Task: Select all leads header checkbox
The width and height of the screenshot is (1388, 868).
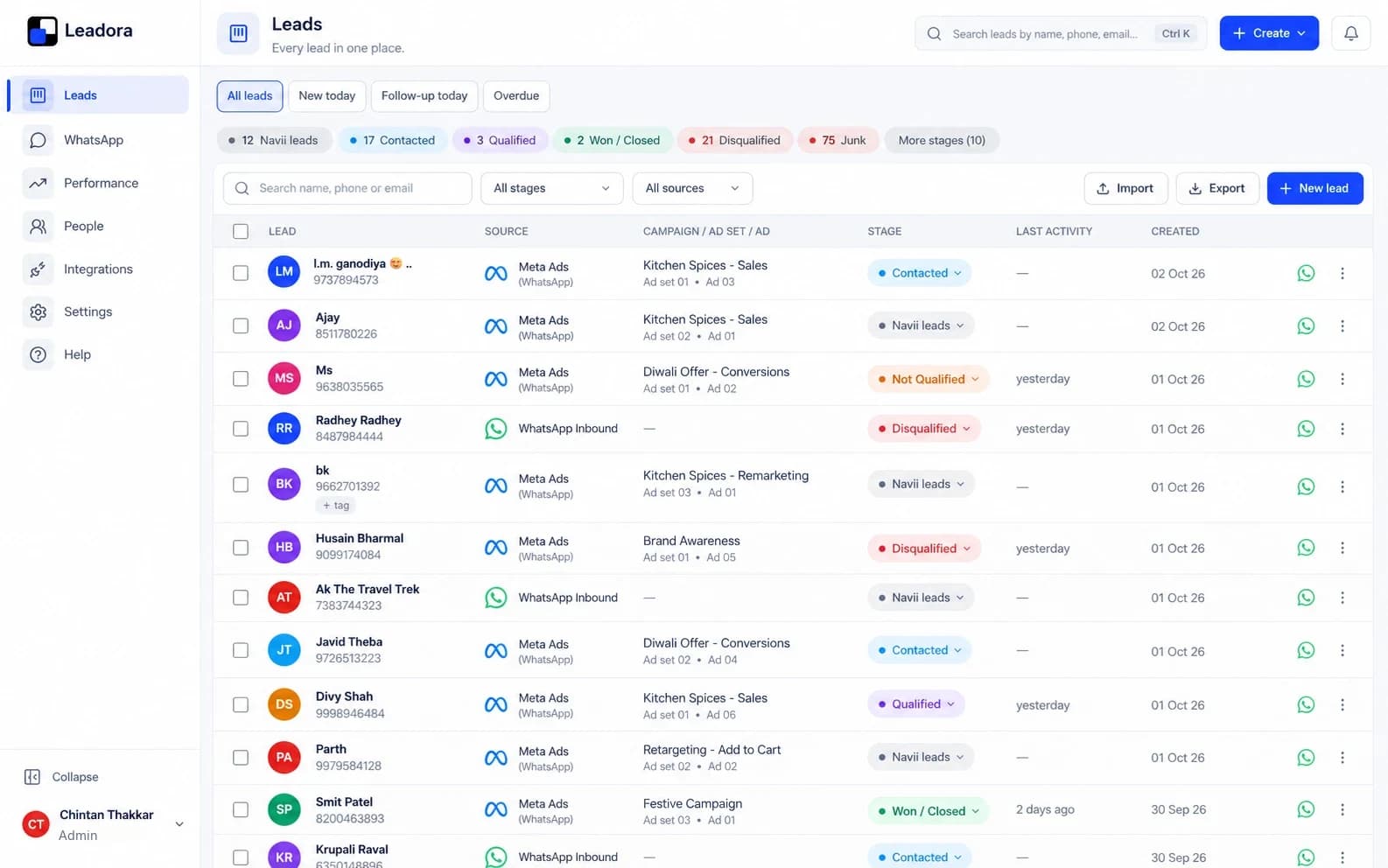Action: click(x=241, y=231)
